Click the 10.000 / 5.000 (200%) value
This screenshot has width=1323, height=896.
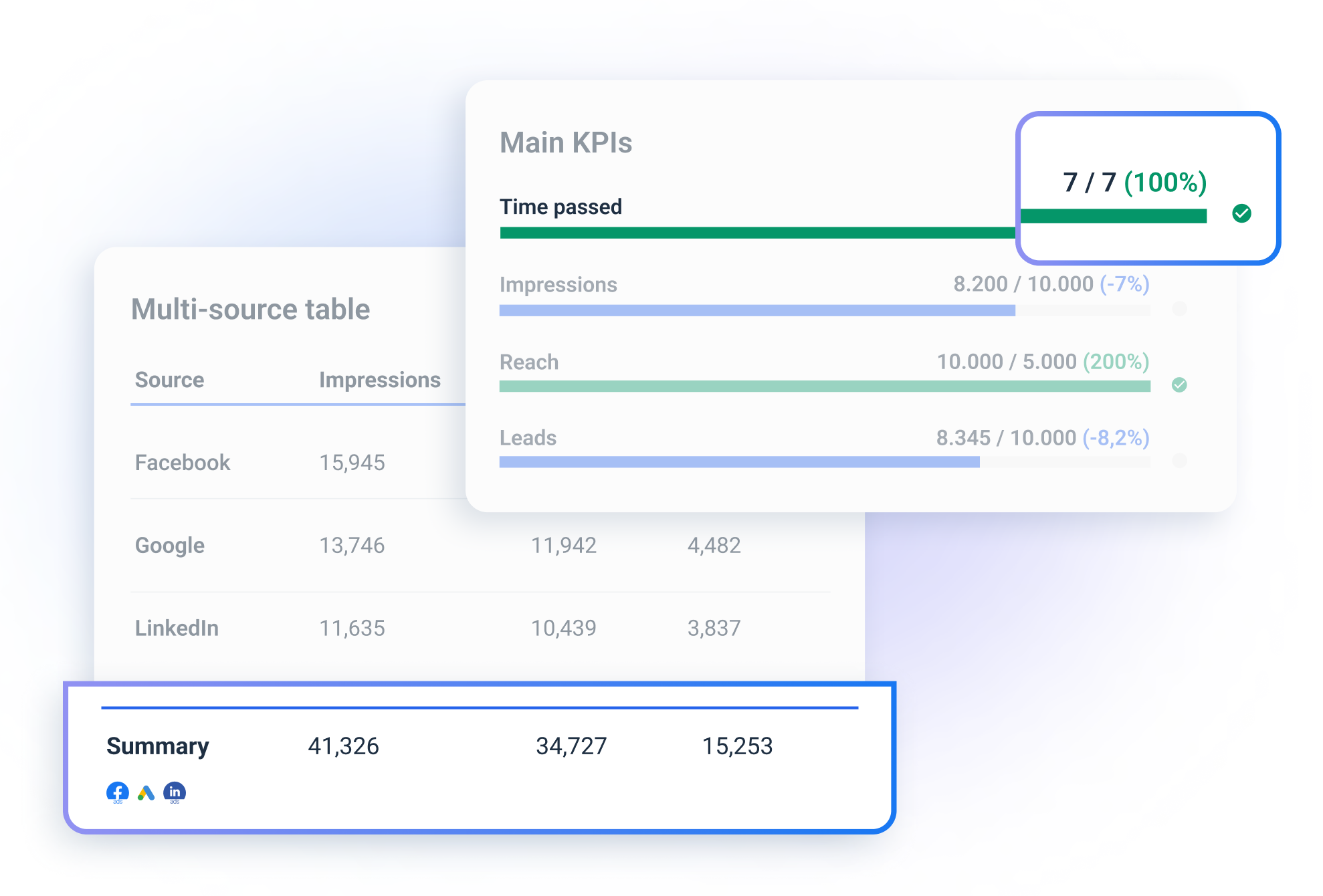click(1043, 362)
